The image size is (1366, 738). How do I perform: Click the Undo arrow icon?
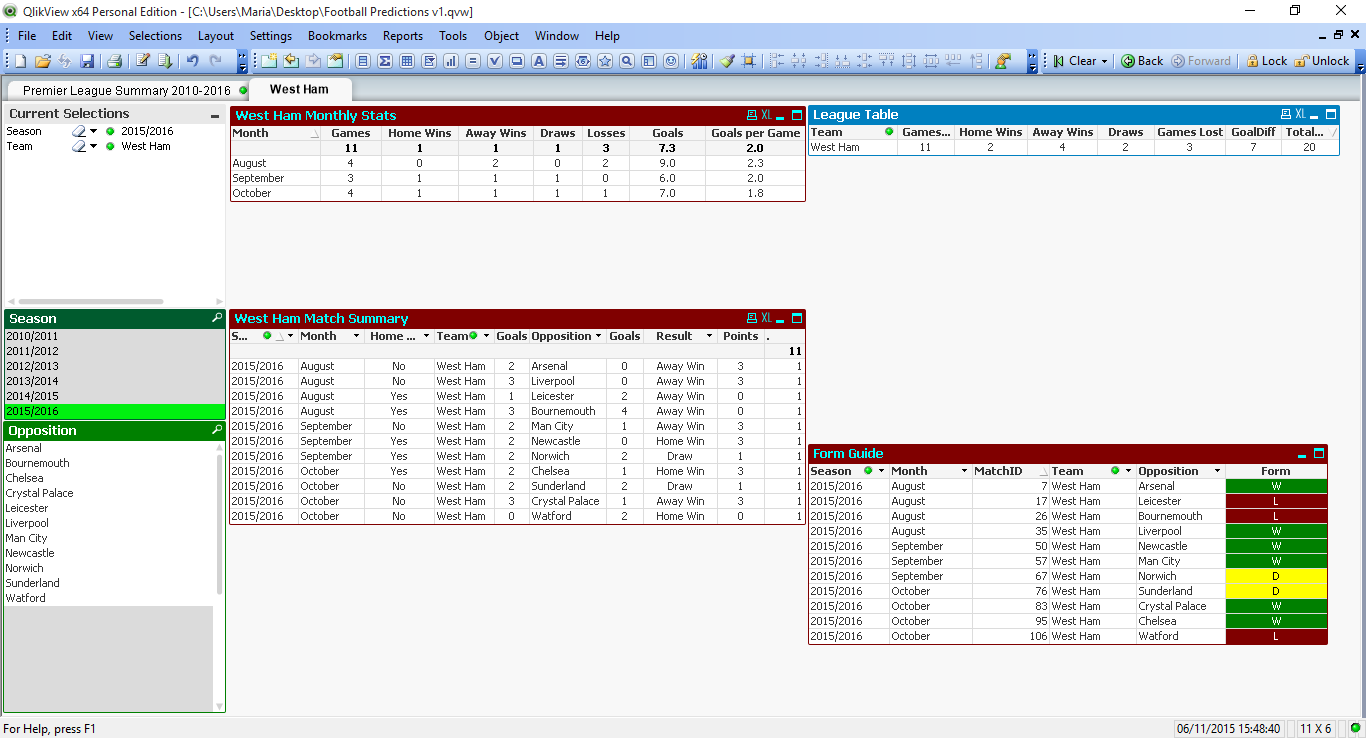192,61
